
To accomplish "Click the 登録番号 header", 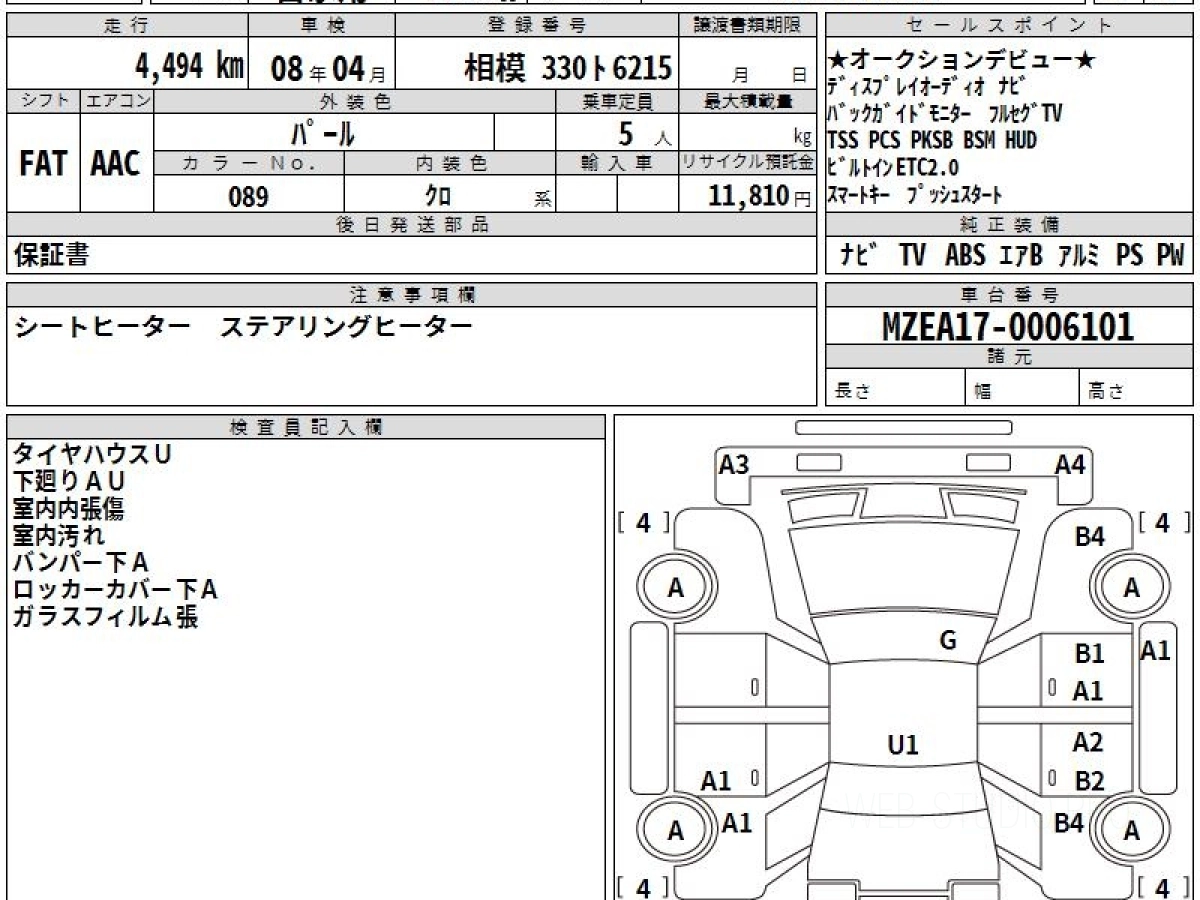I will [x=538, y=26].
